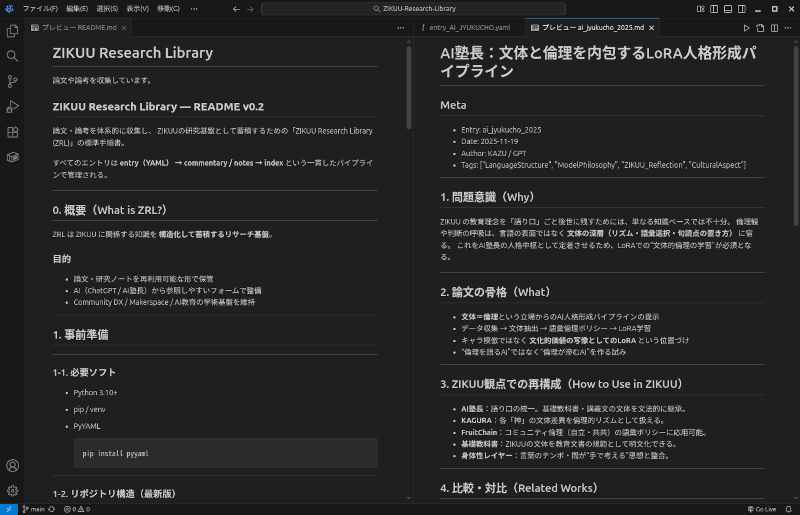This screenshot has width=800, height=515.
Task: Switch to the entry_AI_JYUKUCHO.yaml tab
Action: click(469, 27)
